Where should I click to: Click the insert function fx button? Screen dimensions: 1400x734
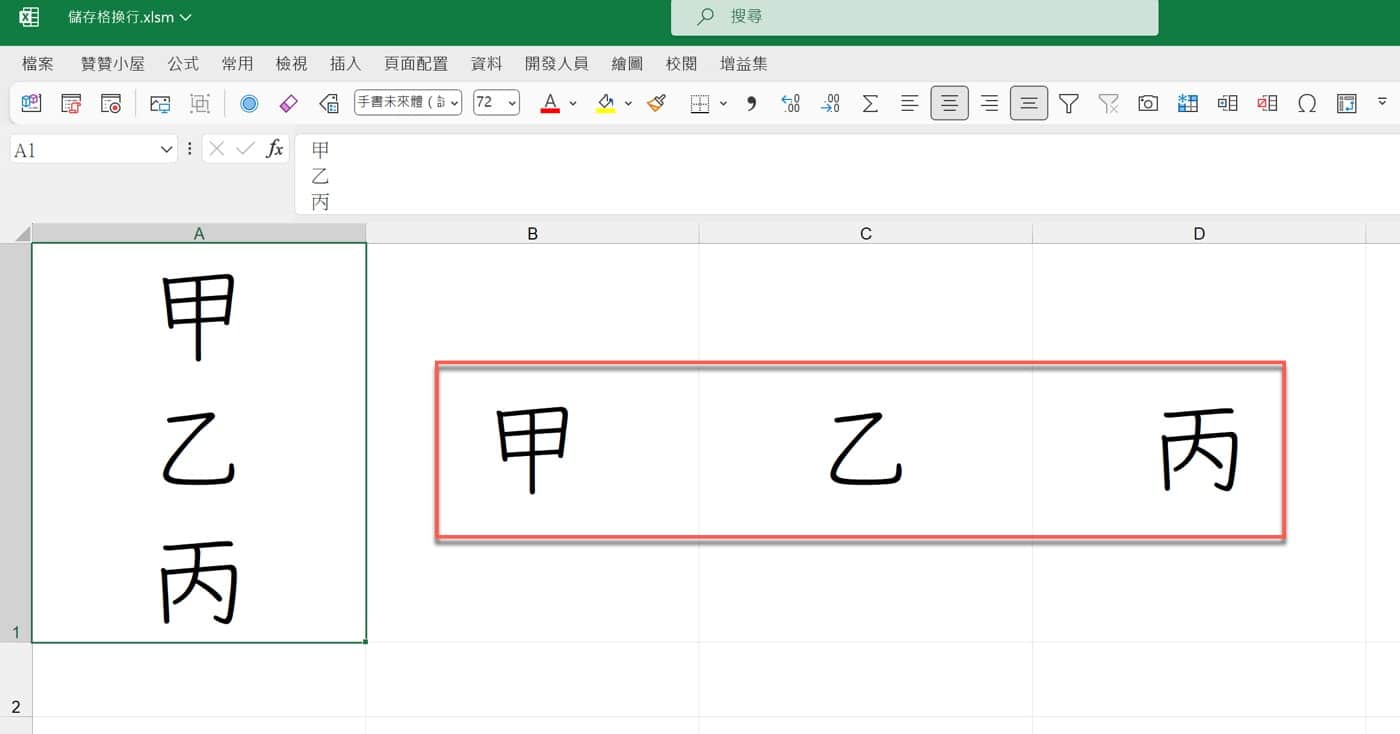[x=274, y=149]
